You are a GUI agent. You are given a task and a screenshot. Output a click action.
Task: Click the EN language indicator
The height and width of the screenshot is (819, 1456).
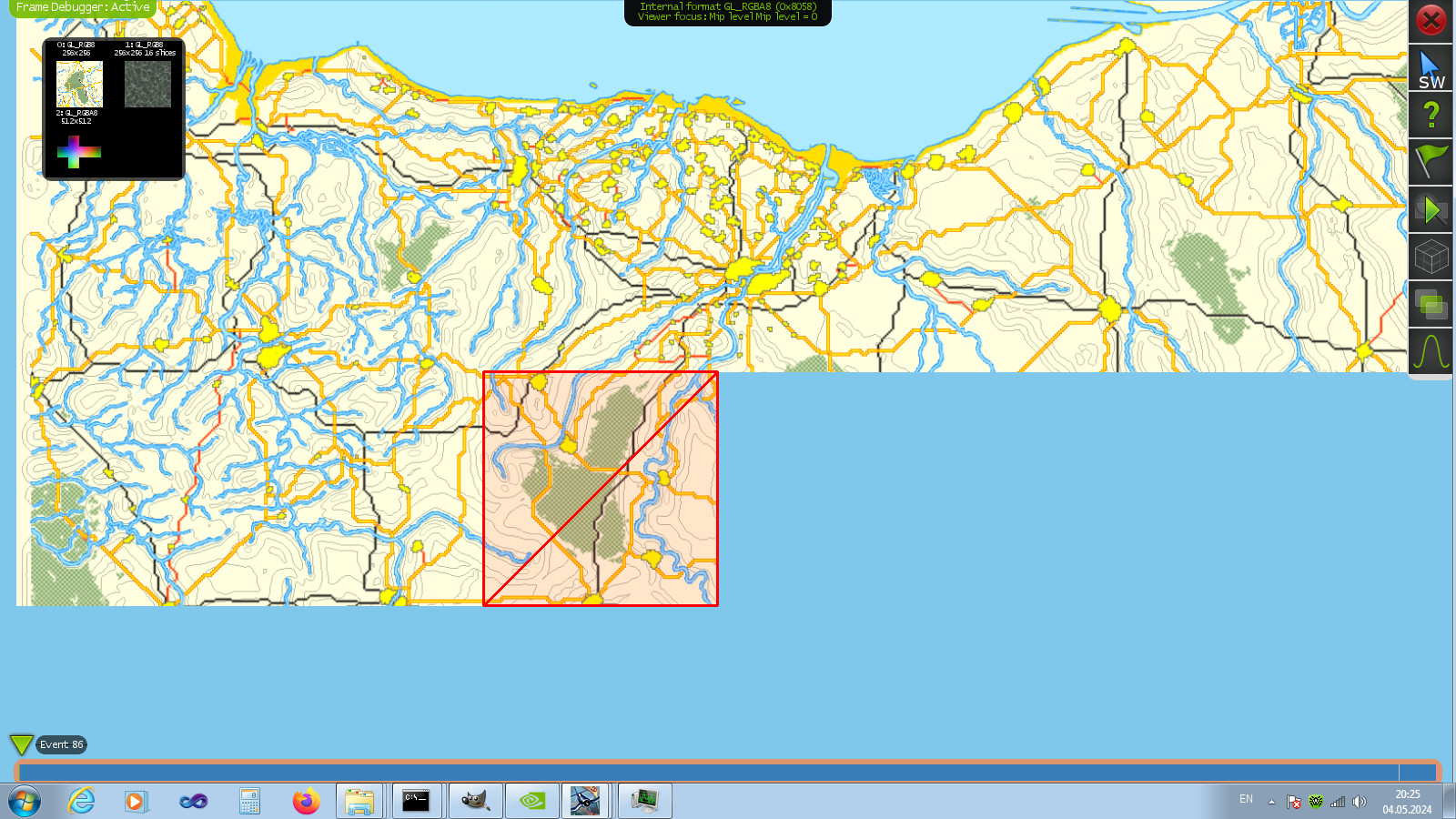pyautogui.click(x=1246, y=800)
